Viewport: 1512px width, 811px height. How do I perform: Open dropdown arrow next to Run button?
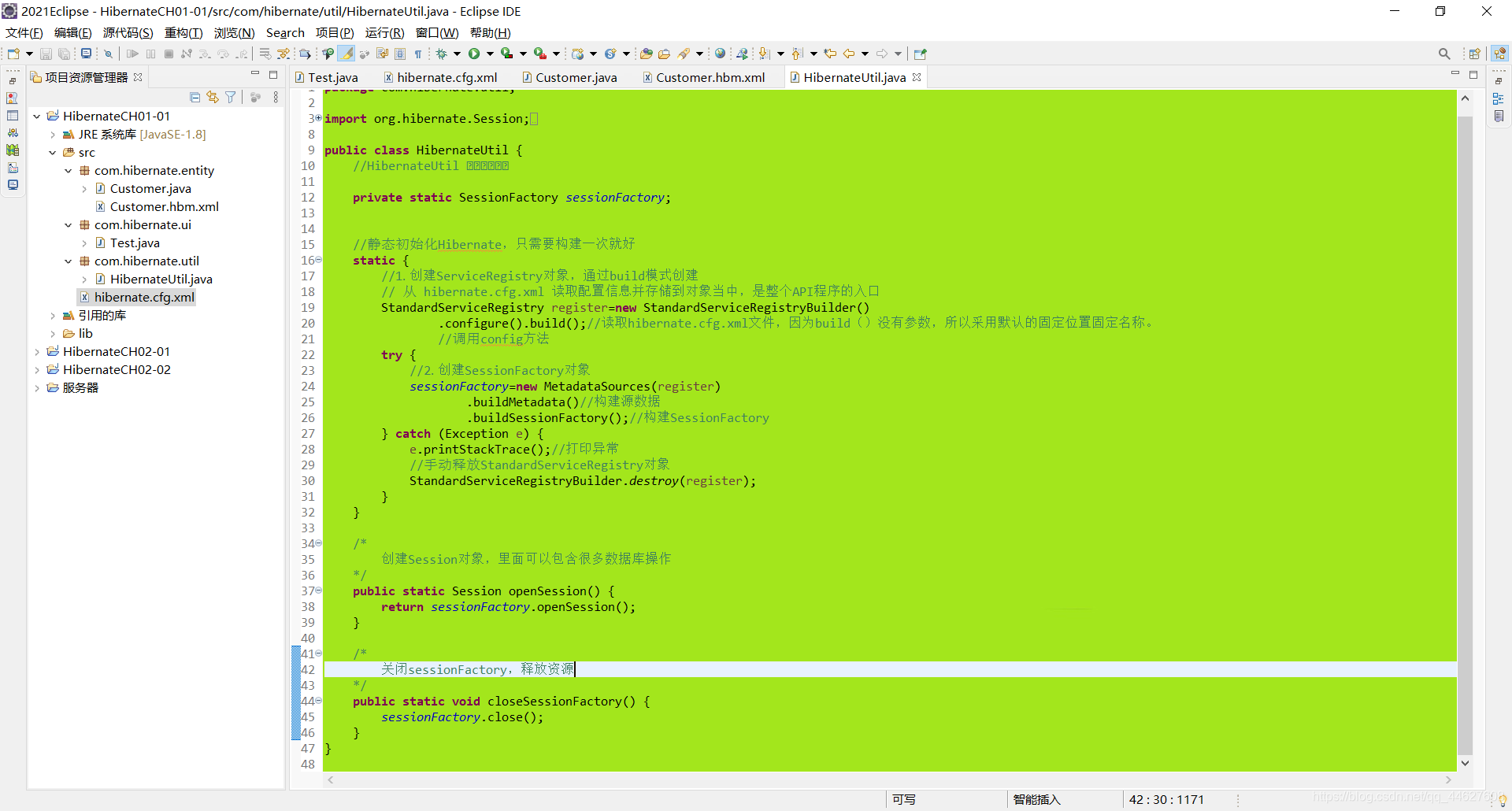[x=490, y=54]
